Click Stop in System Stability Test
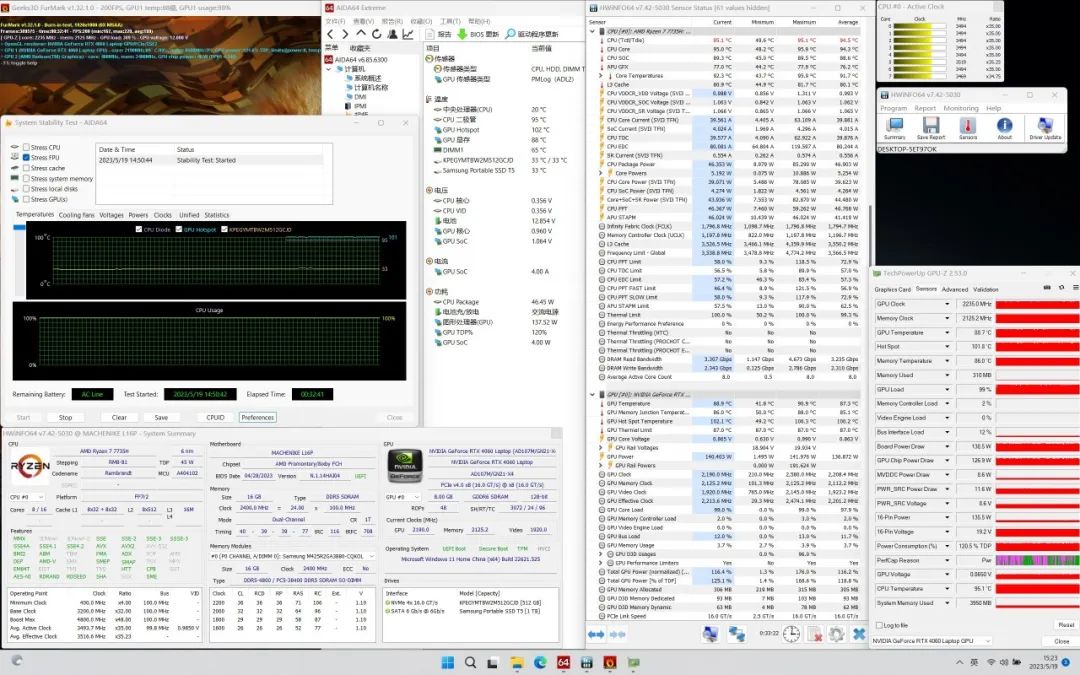Viewport: 1080px width, 675px height. (65, 417)
